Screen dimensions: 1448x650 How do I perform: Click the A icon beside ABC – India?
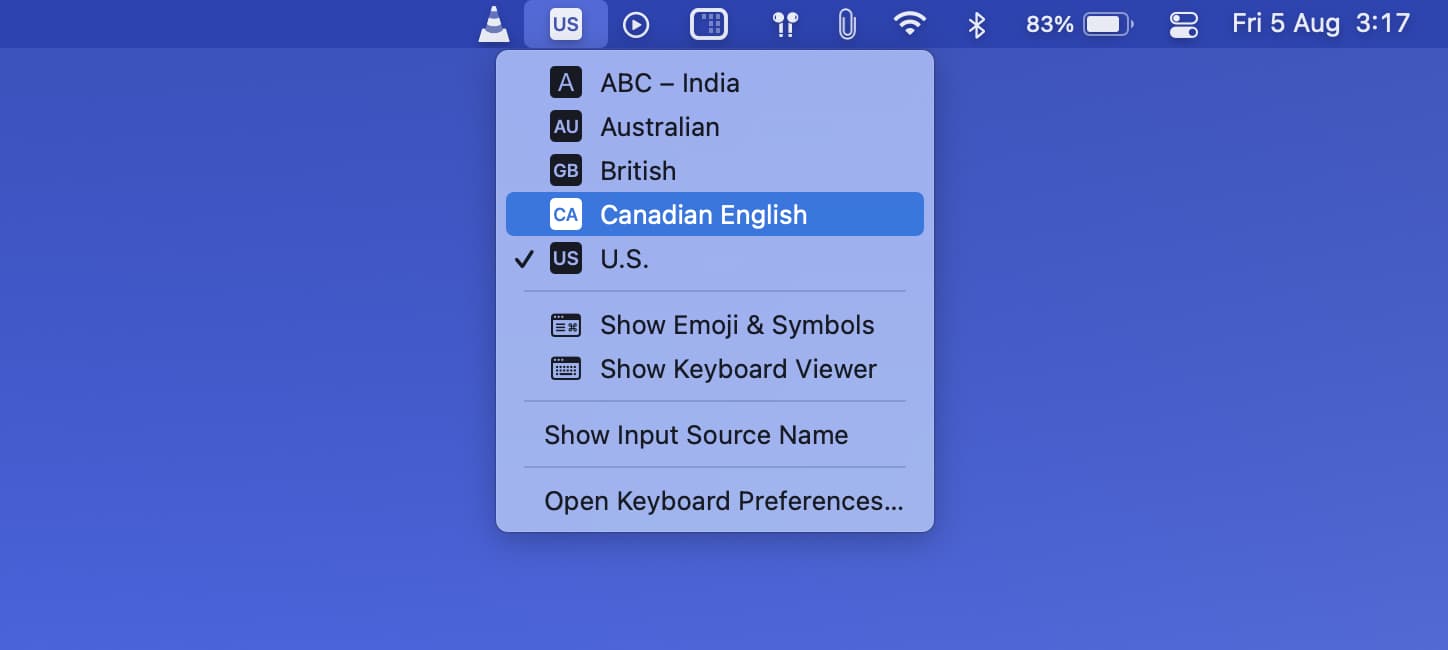click(566, 83)
